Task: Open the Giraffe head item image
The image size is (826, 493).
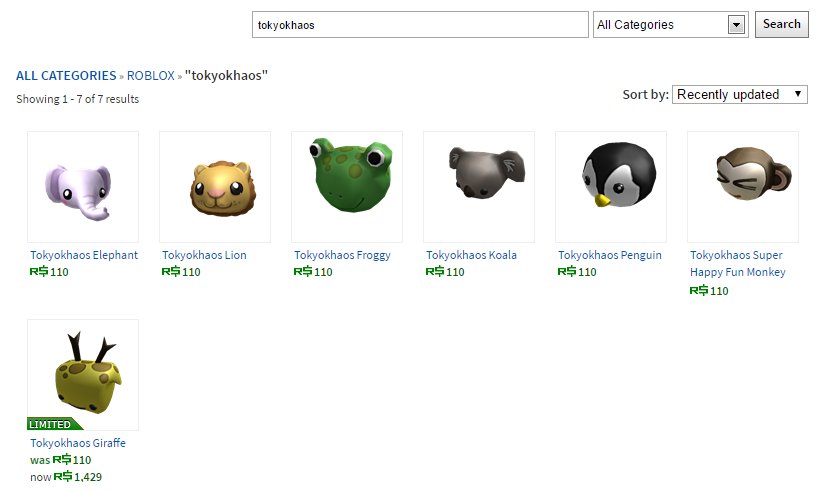Action: [83, 375]
